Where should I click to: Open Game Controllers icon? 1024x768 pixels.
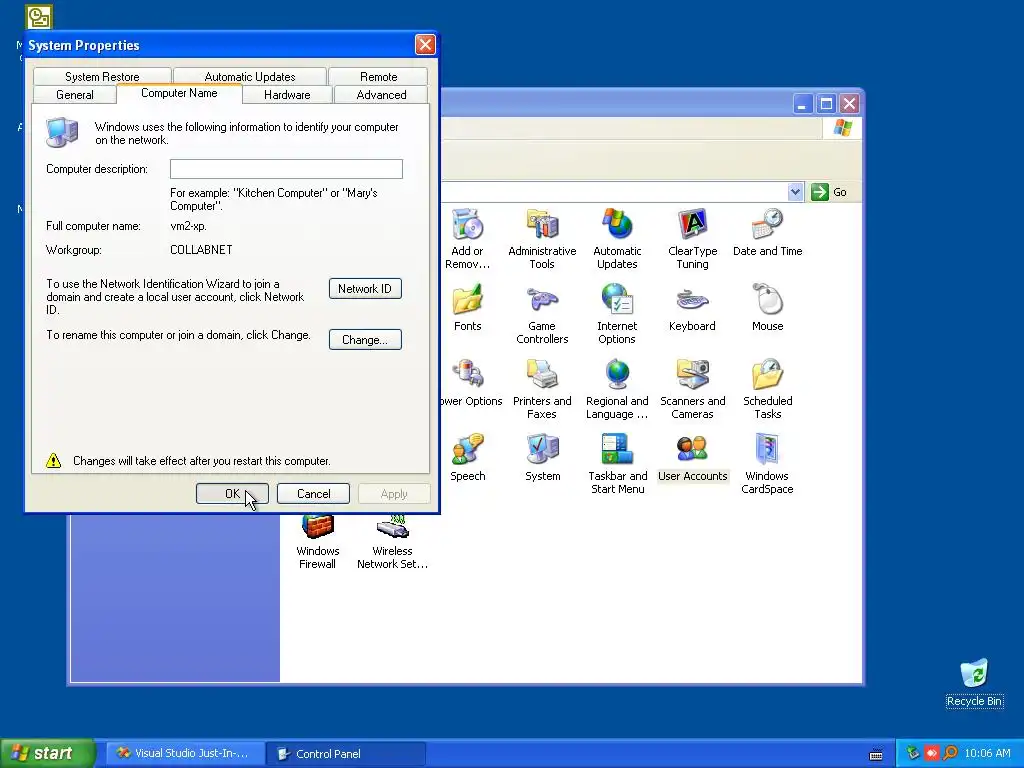click(542, 314)
